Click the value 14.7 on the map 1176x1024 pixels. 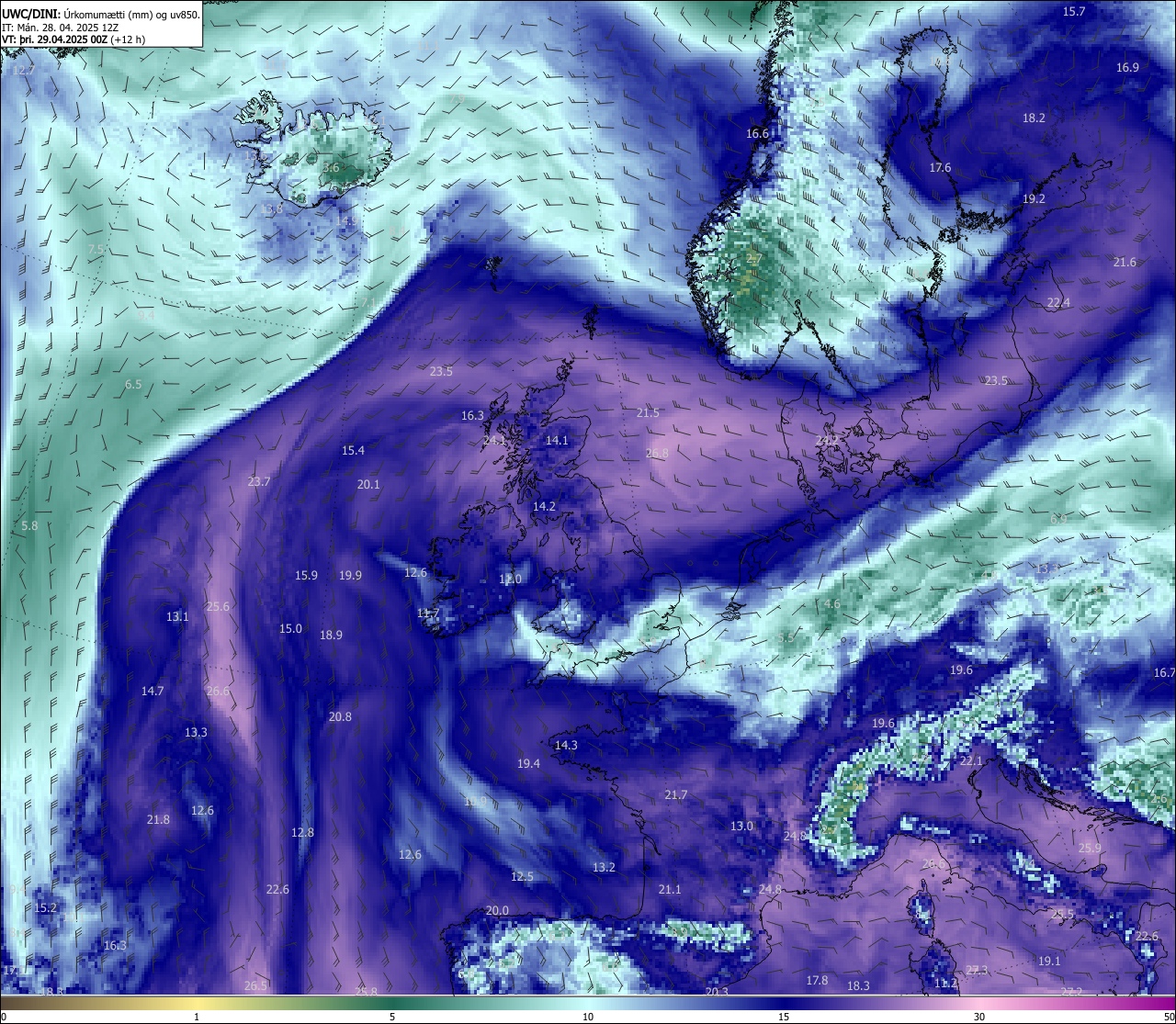153,691
